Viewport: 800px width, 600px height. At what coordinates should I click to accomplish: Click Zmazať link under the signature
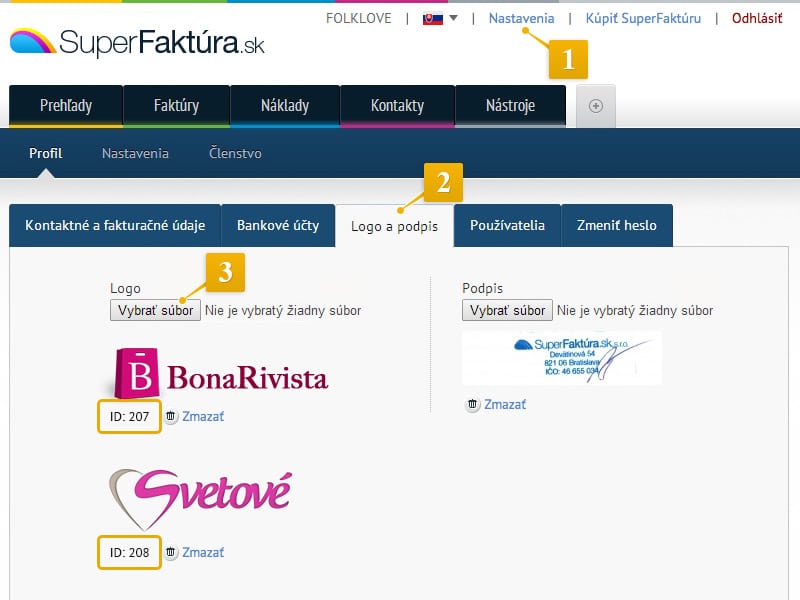tap(505, 404)
